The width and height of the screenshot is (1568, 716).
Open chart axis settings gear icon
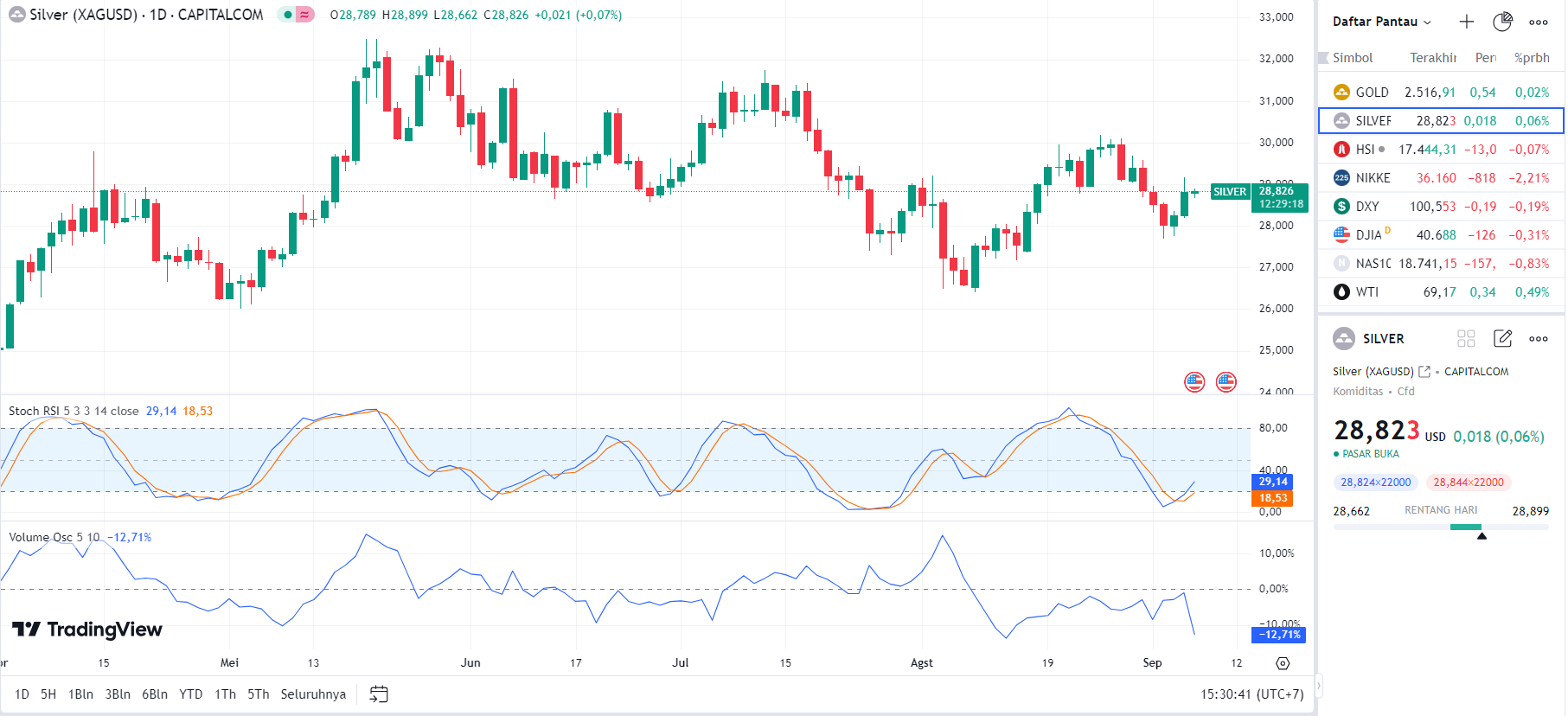tap(1283, 663)
